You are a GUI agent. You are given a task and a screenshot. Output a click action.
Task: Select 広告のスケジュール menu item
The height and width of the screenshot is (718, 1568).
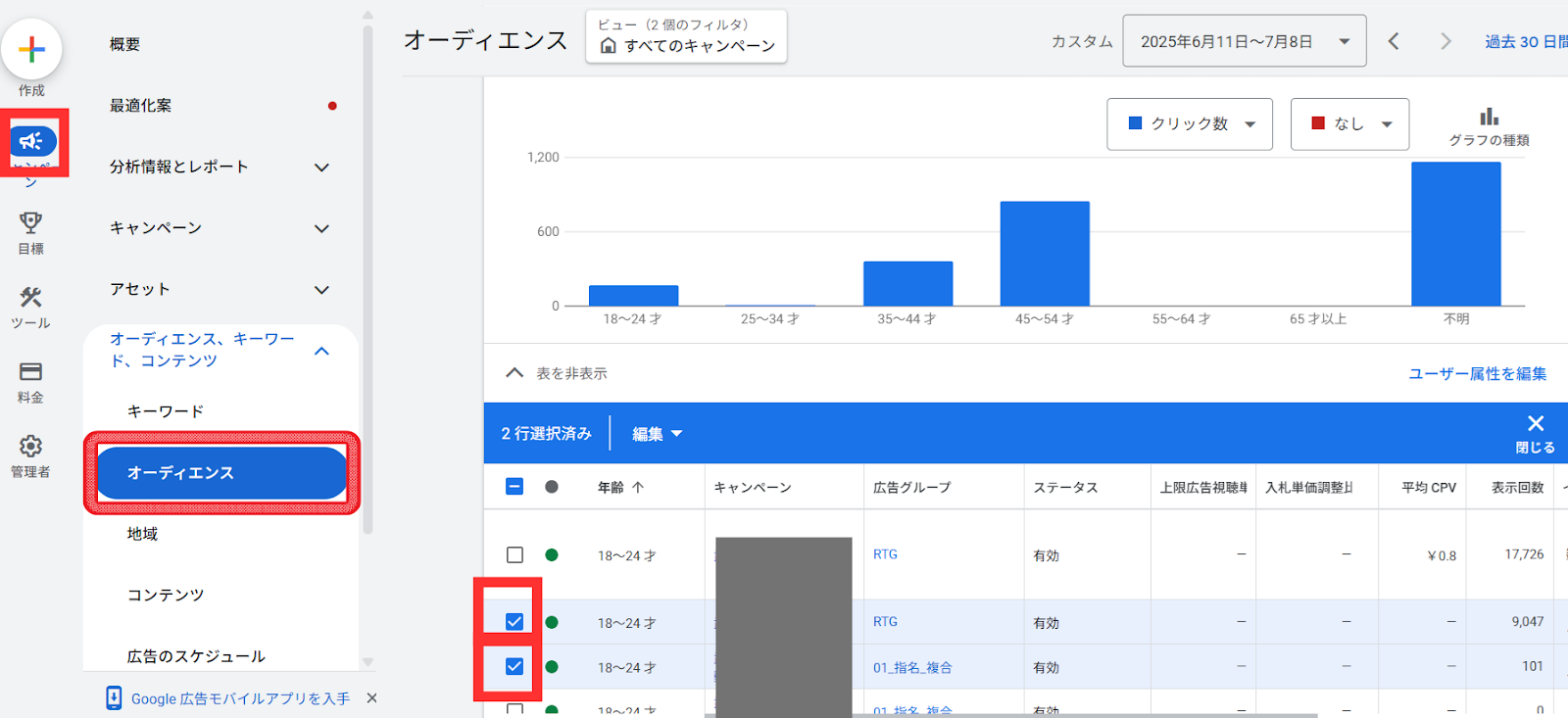[196, 656]
